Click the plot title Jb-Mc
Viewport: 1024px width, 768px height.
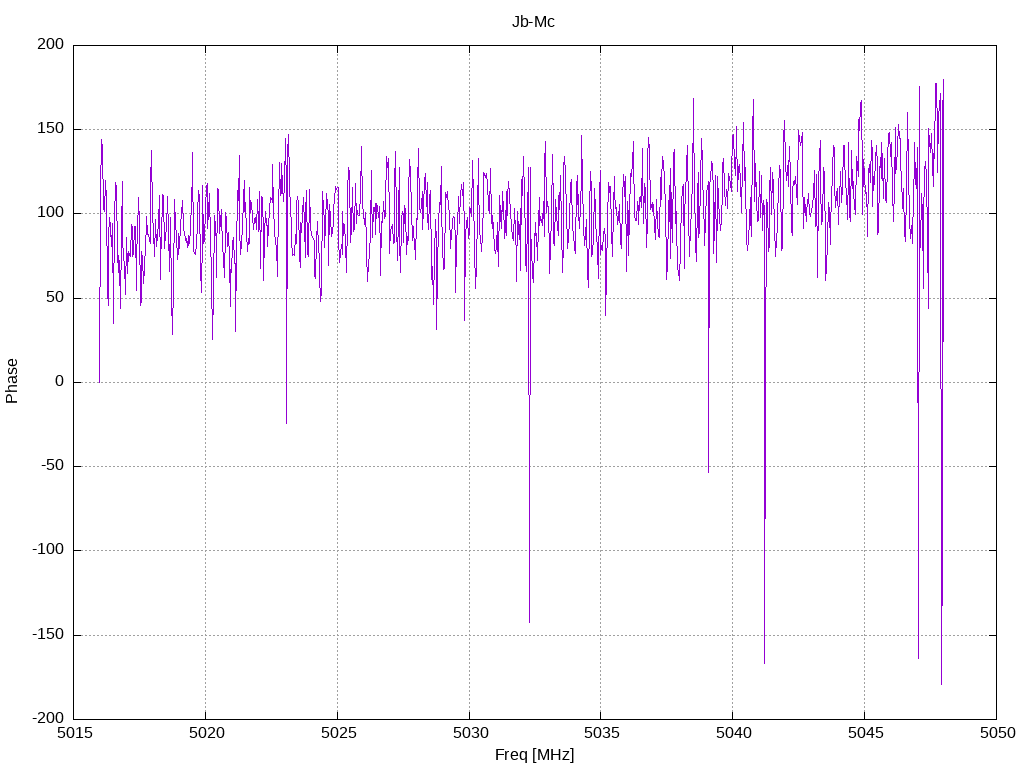tap(533, 22)
